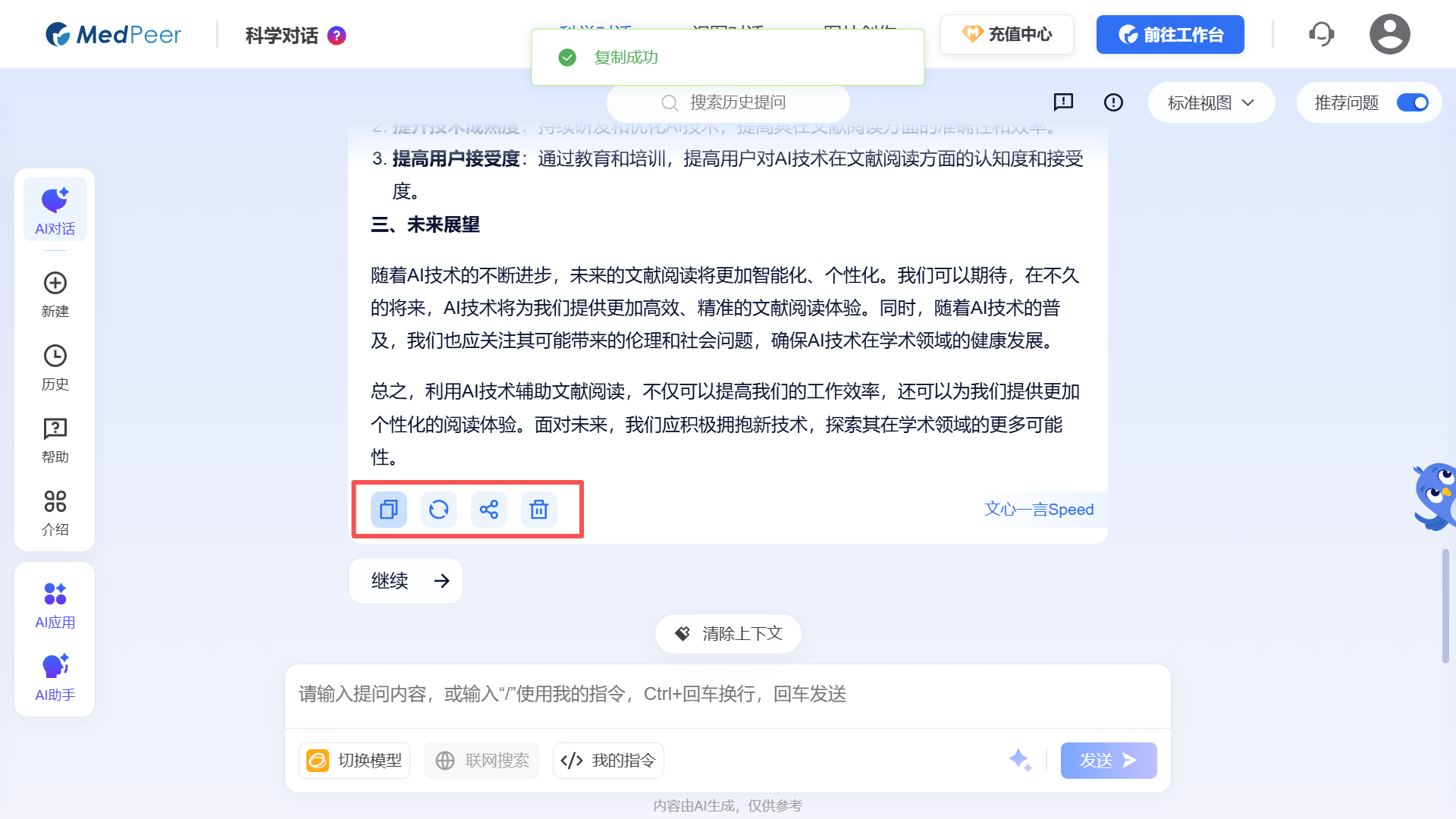Open 切换模型 to change the model
The image size is (1456, 819).
(353, 760)
